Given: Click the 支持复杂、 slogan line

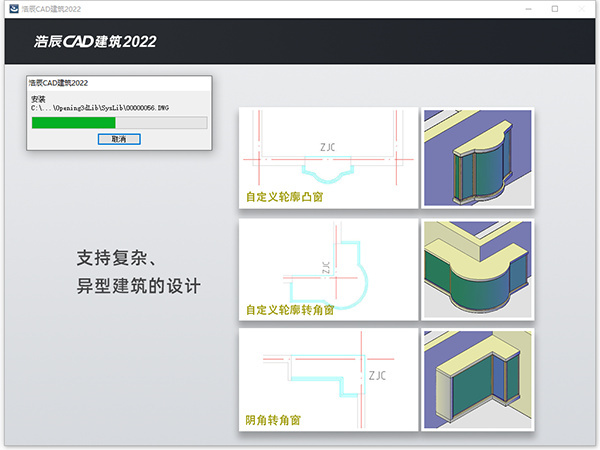Looking at the screenshot, I should (x=117, y=258).
